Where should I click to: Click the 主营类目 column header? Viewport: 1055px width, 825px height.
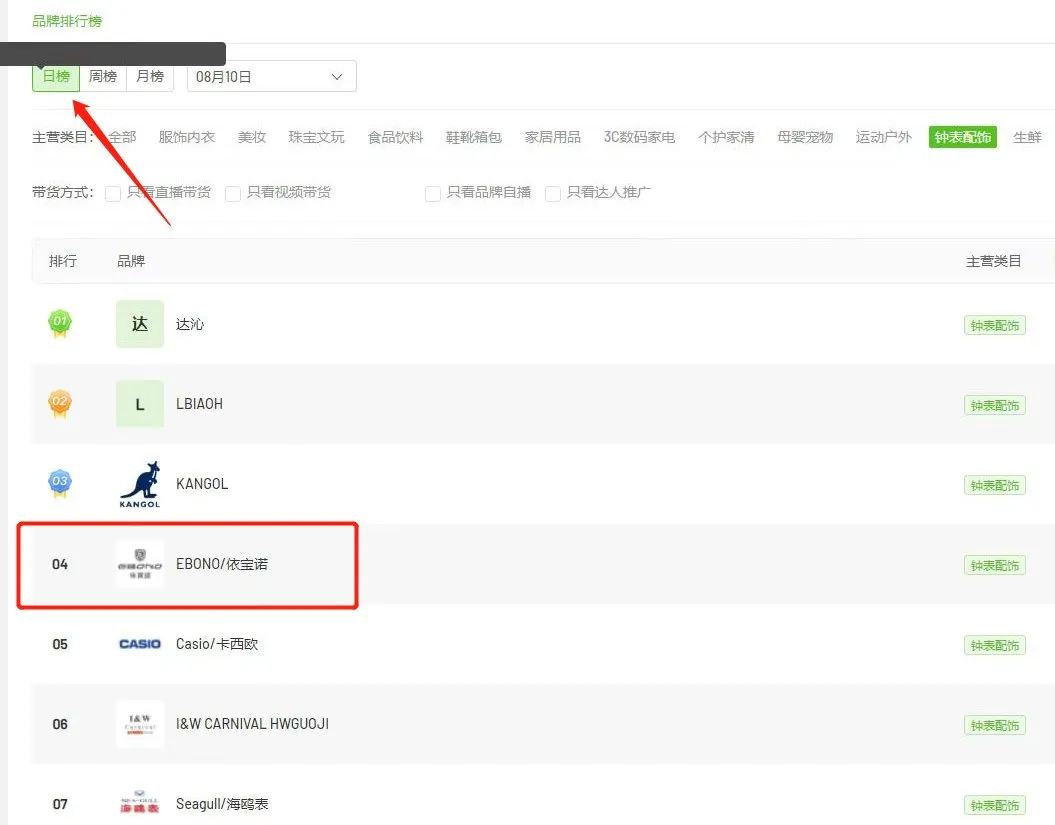994,261
